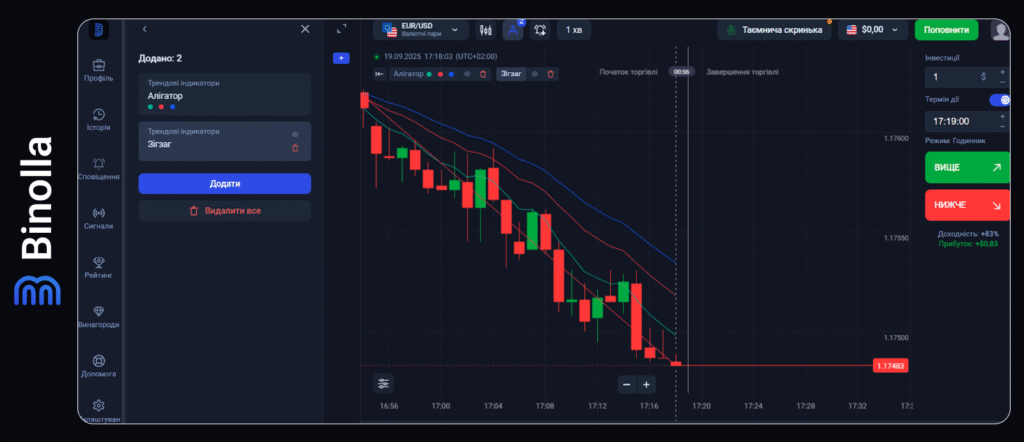Go back with the panel's left chevron
The image size is (1024, 442).
tap(144, 29)
